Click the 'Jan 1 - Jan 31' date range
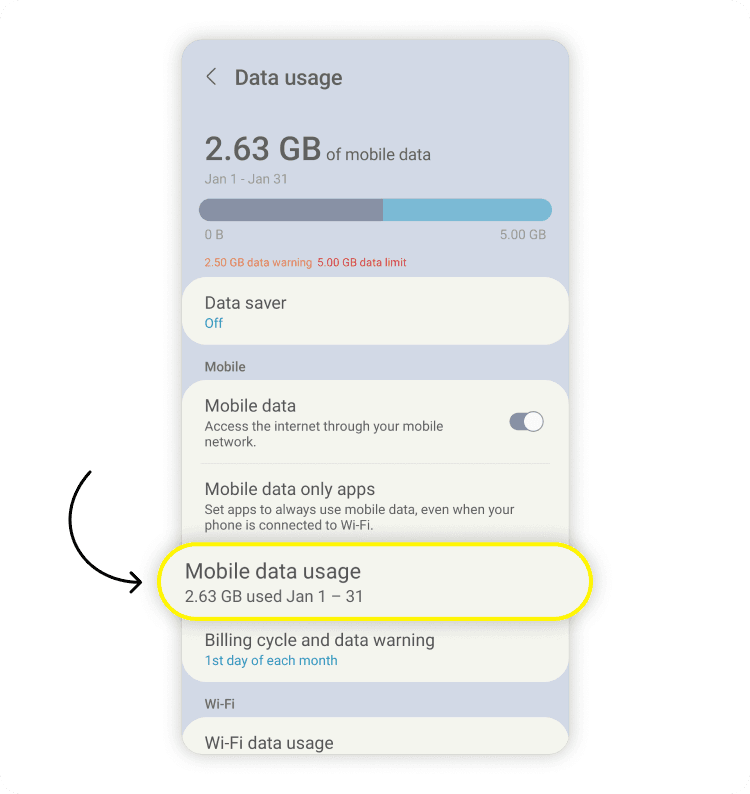 click(244, 179)
